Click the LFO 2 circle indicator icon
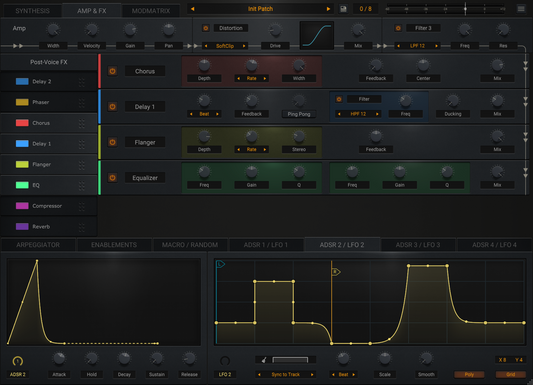 coord(225,361)
